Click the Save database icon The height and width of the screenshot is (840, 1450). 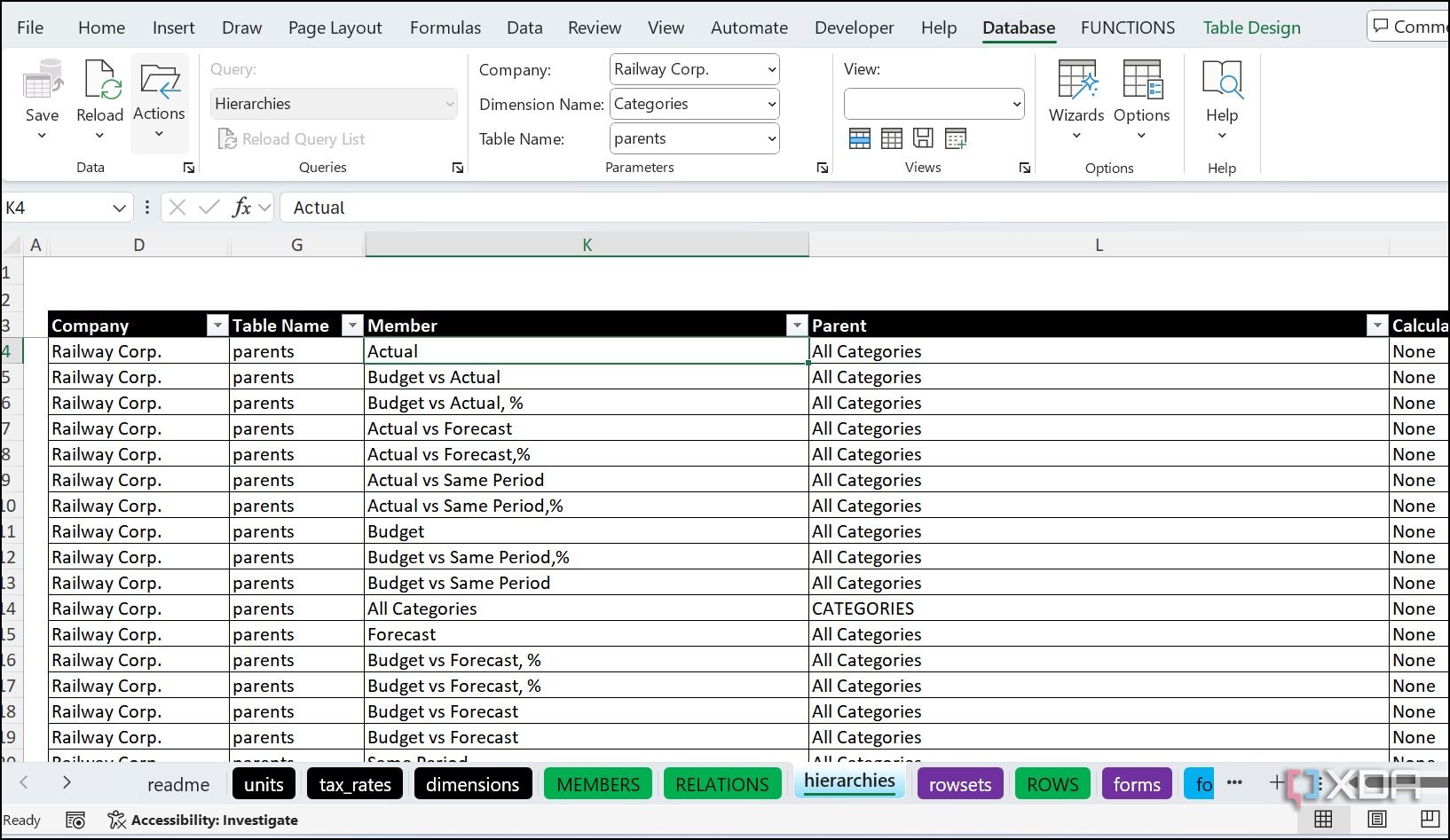click(x=42, y=81)
